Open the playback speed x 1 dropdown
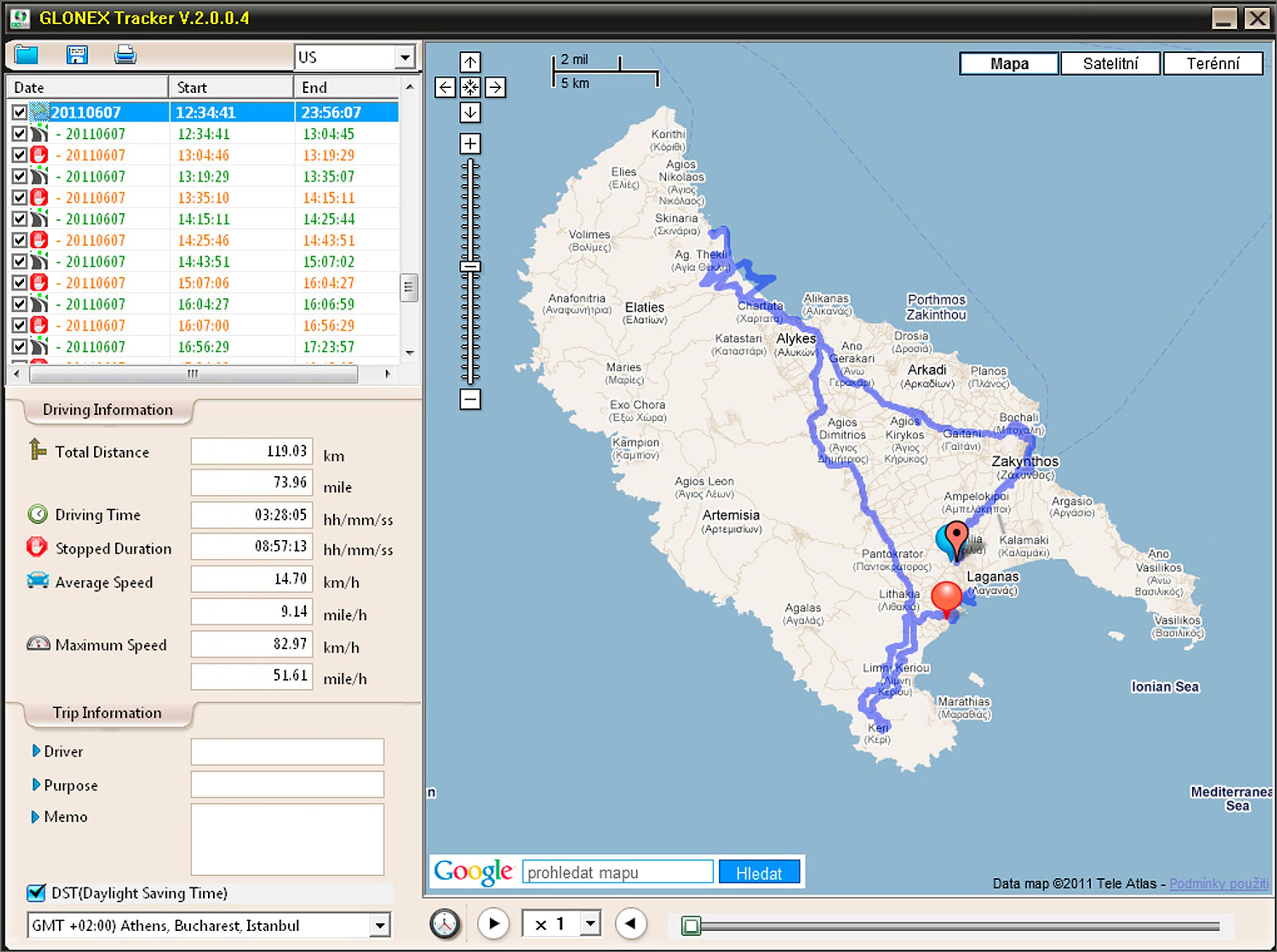Viewport: 1277px width, 952px height. (x=590, y=924)
